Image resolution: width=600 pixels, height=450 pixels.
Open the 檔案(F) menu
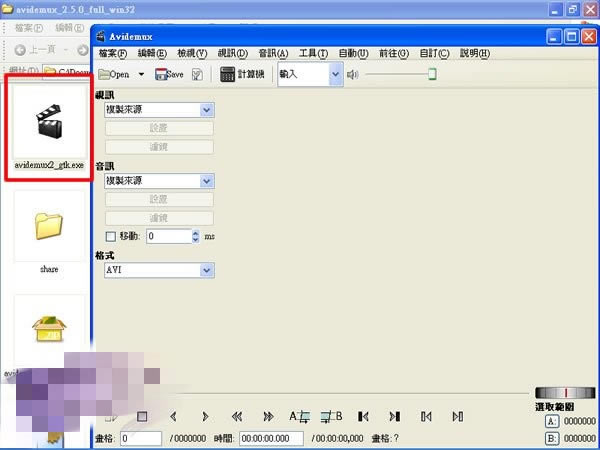111,53
